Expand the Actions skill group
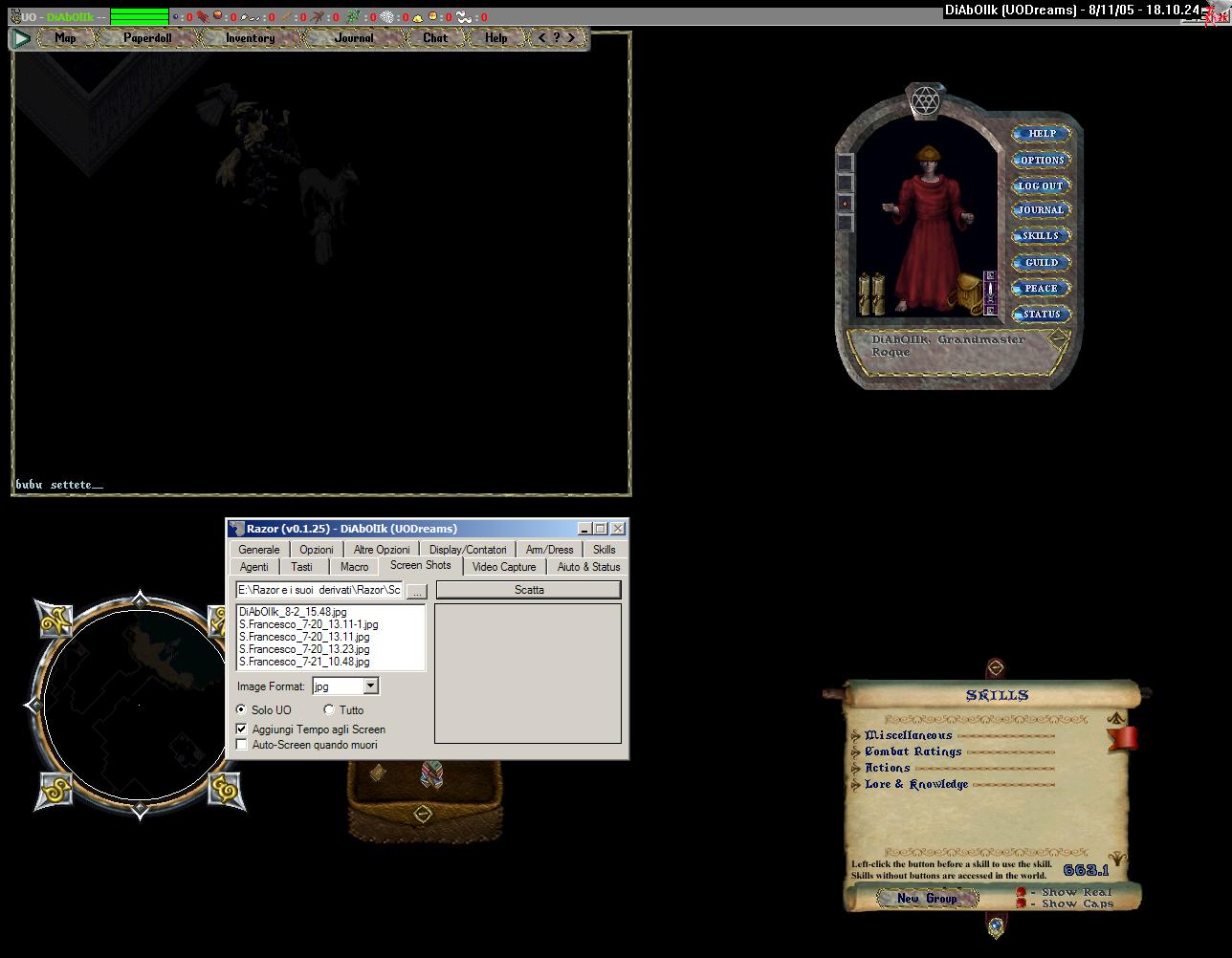This screenshot has width=1232, height=958. pos(855,769)
